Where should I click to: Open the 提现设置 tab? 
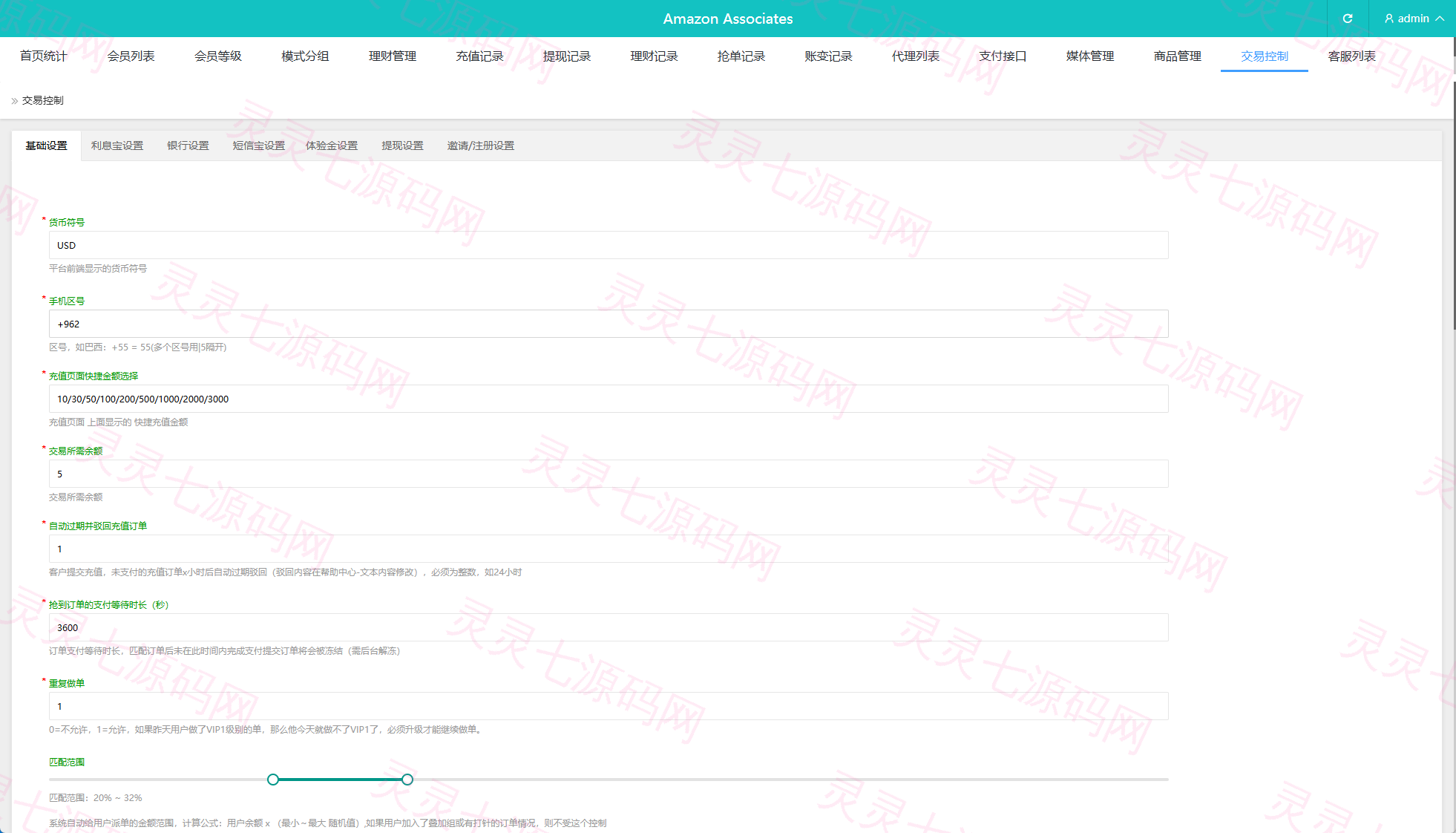tap(403, 146)
